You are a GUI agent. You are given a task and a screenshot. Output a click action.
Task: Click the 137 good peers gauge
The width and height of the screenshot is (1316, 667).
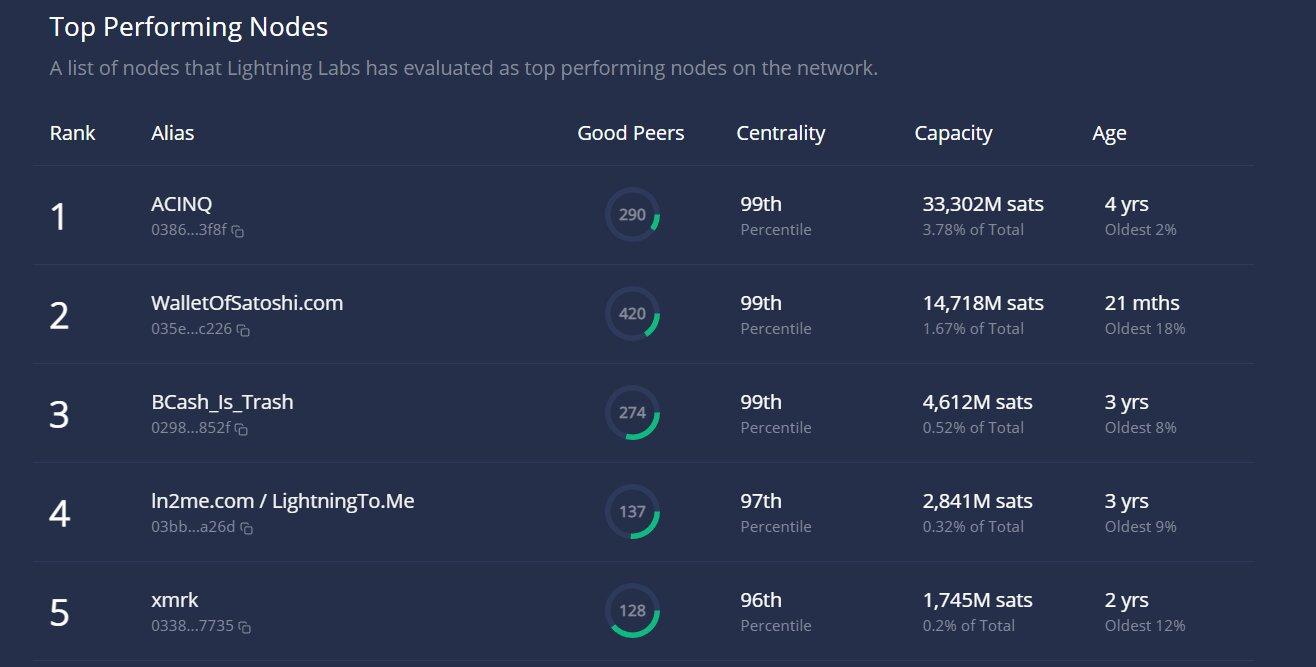click(632, 512)
